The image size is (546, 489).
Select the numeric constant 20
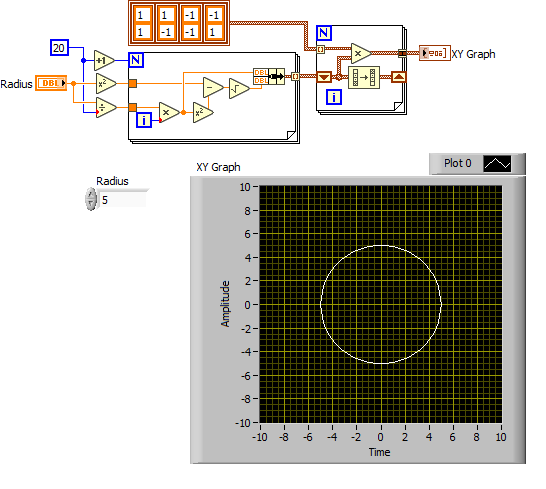coord(59,48)
